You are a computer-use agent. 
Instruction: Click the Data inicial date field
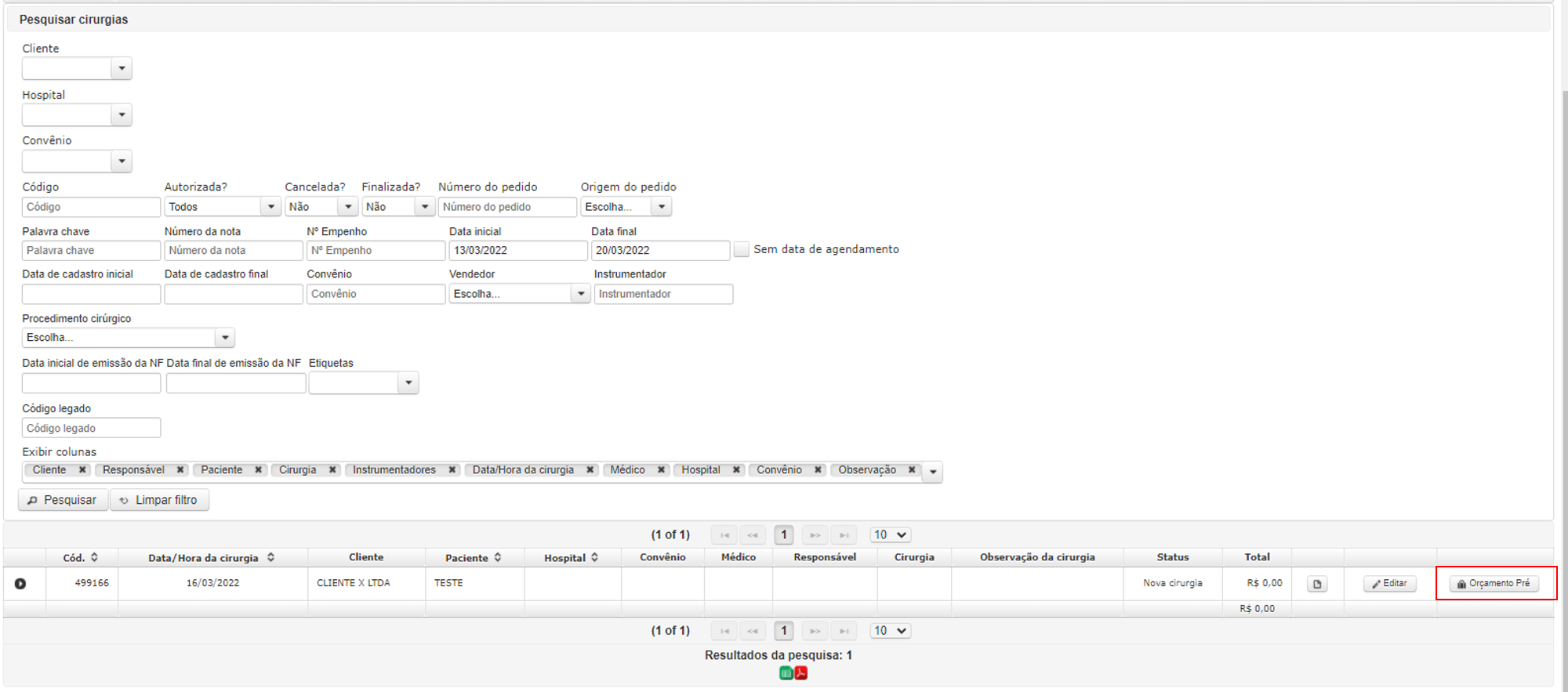517,251
